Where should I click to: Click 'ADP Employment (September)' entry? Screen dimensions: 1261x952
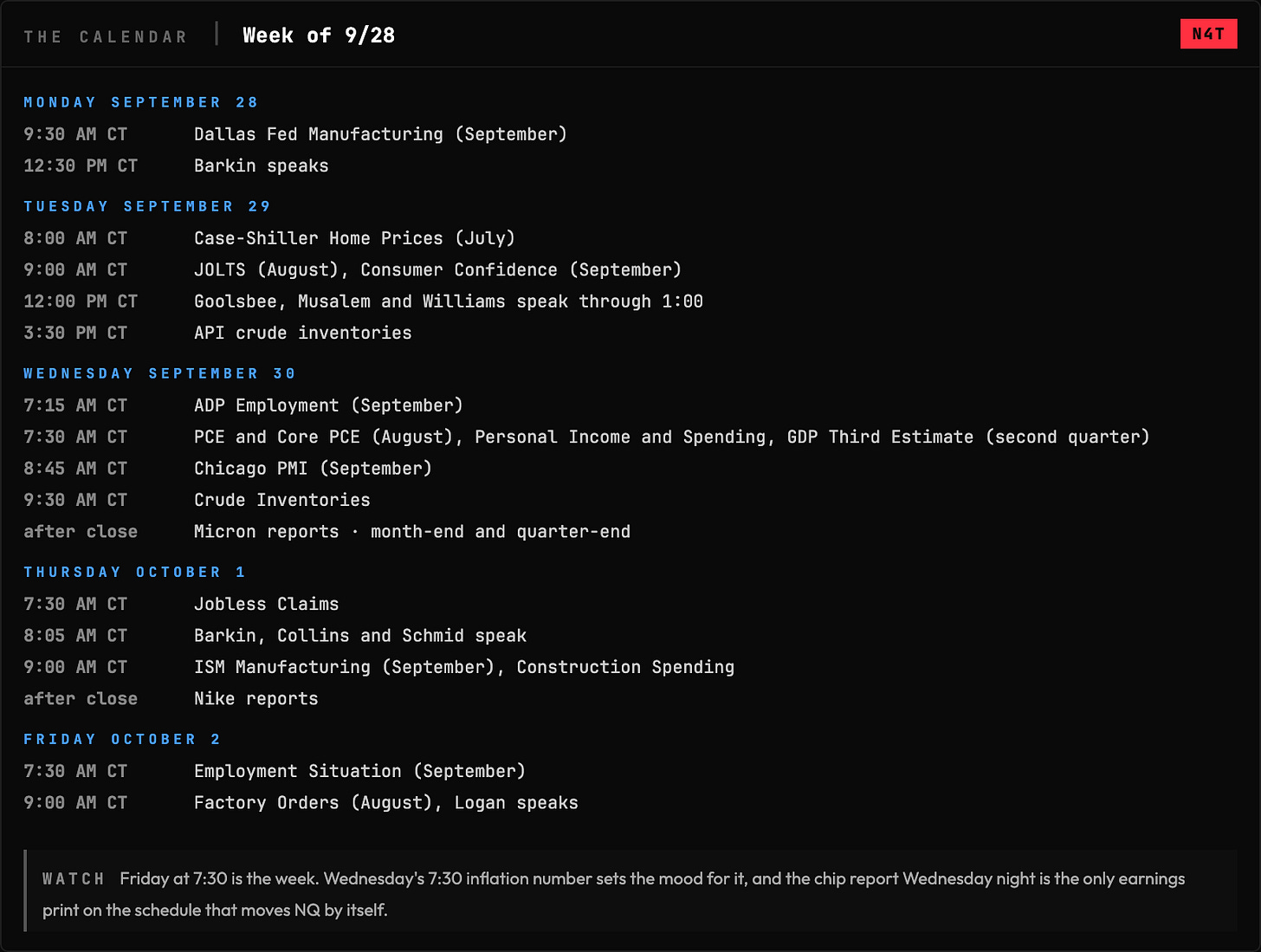pos(328,405)
